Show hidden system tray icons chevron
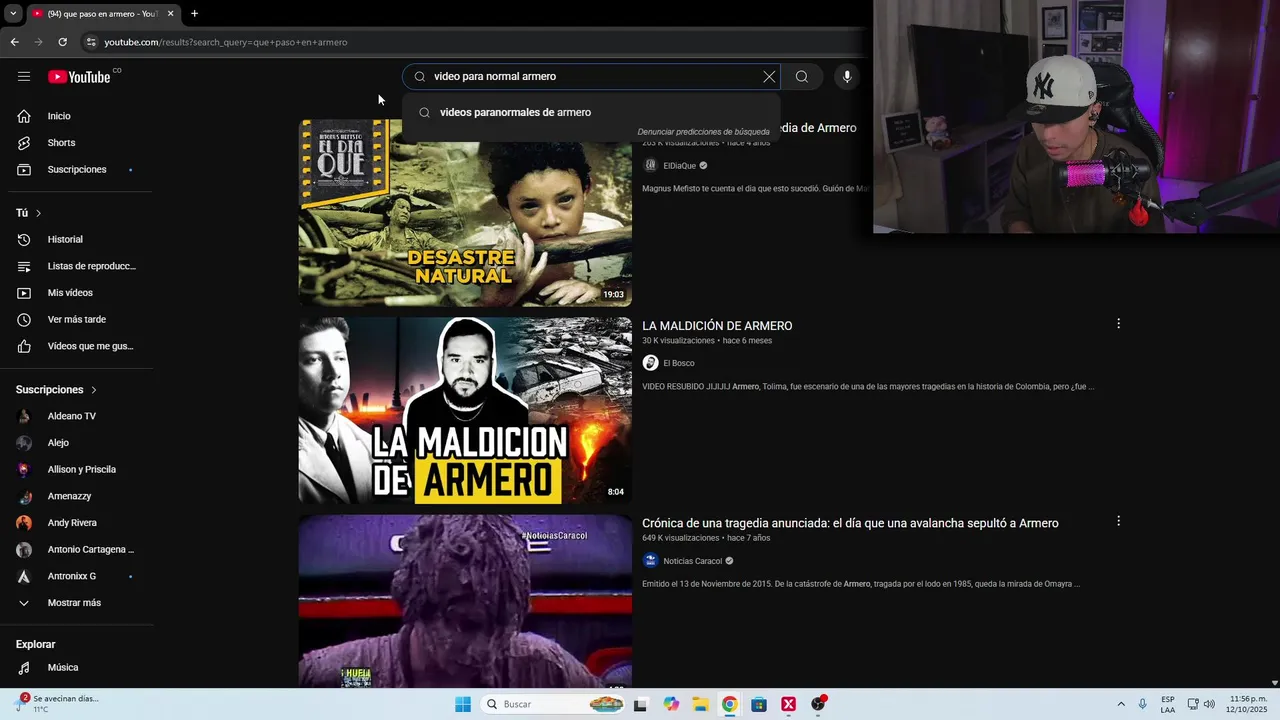The image size is (1280, 720). tap(1121, 704)
